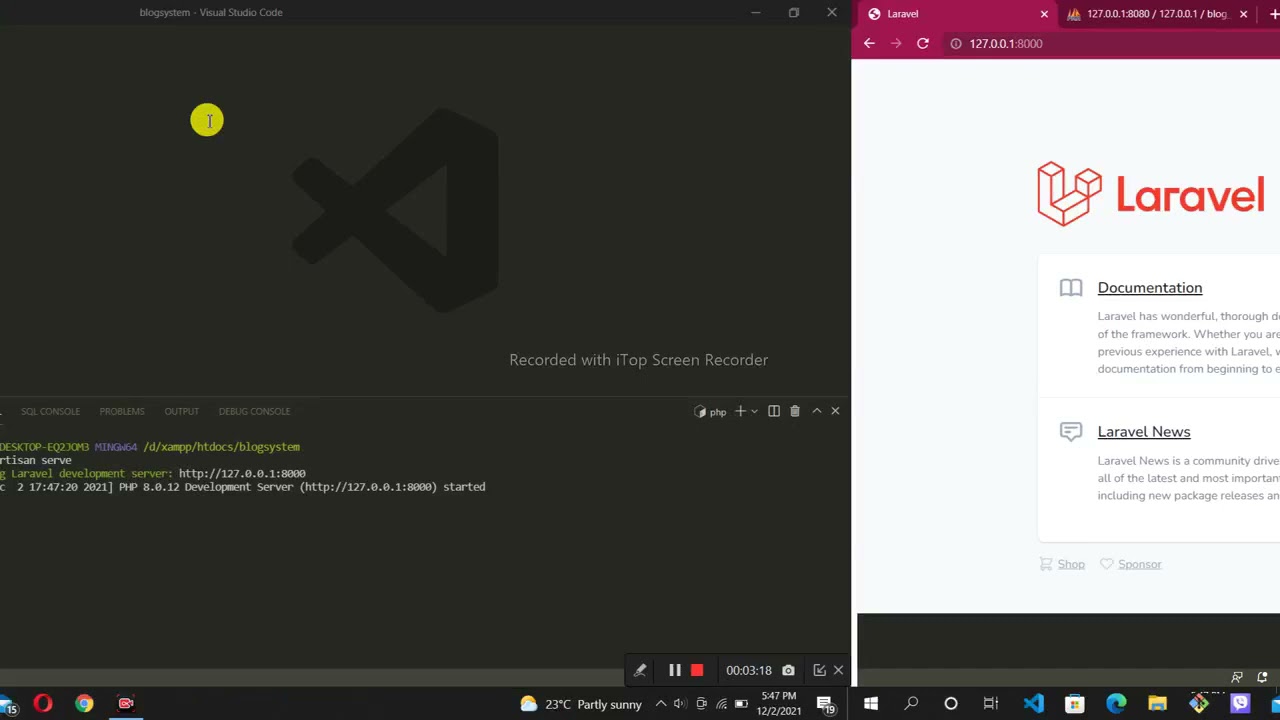Show hidden system tray icons

tap(660, 704)
